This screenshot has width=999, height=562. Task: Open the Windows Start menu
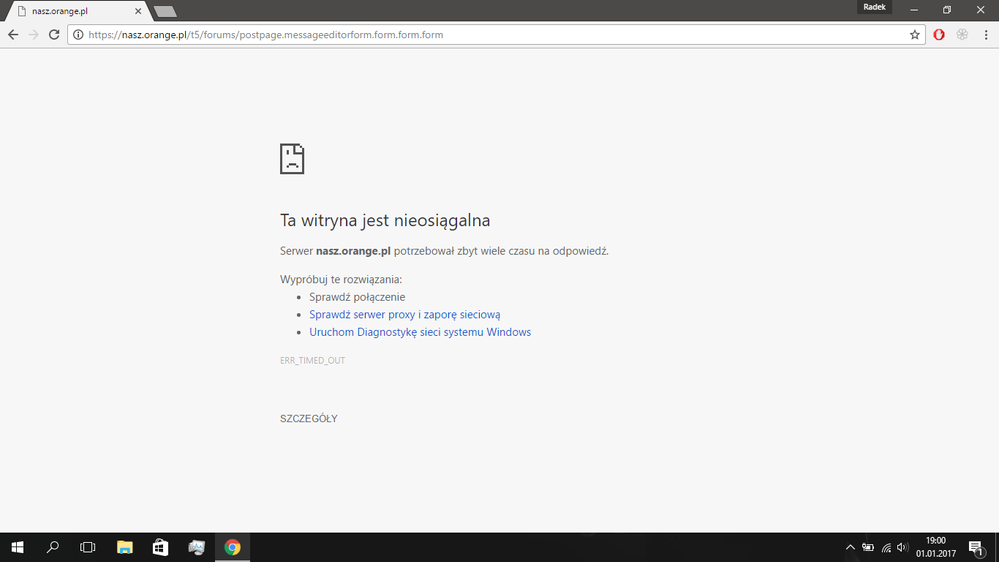[x=17, y=547]
